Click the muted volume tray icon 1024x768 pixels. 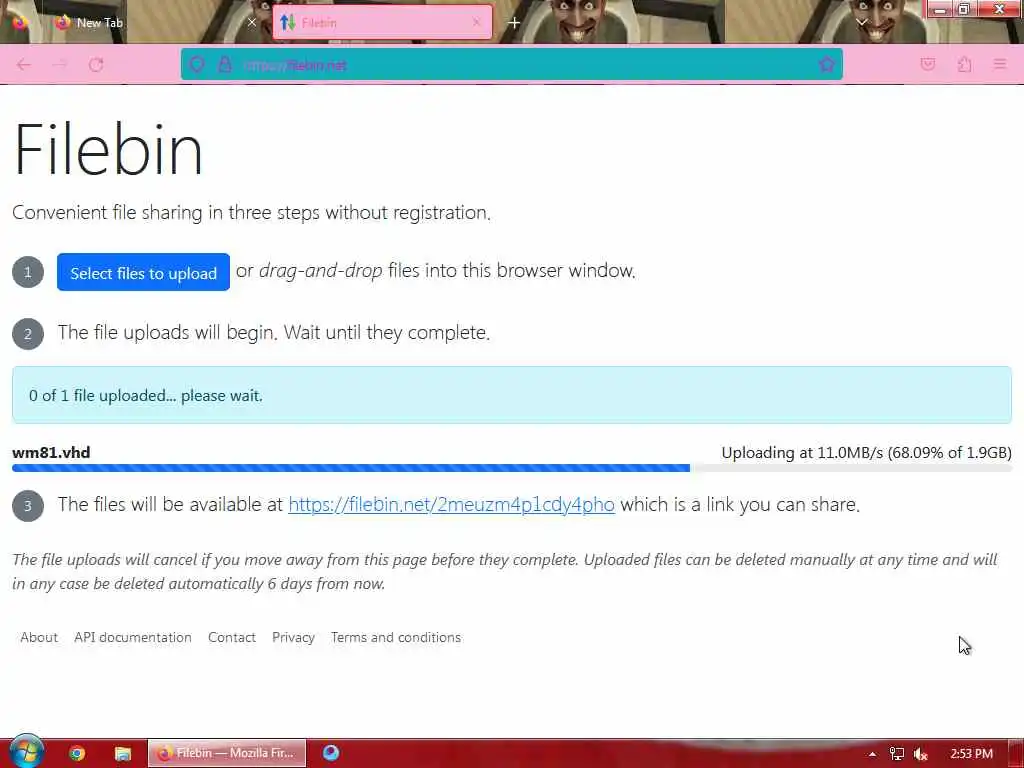[921, 754]
